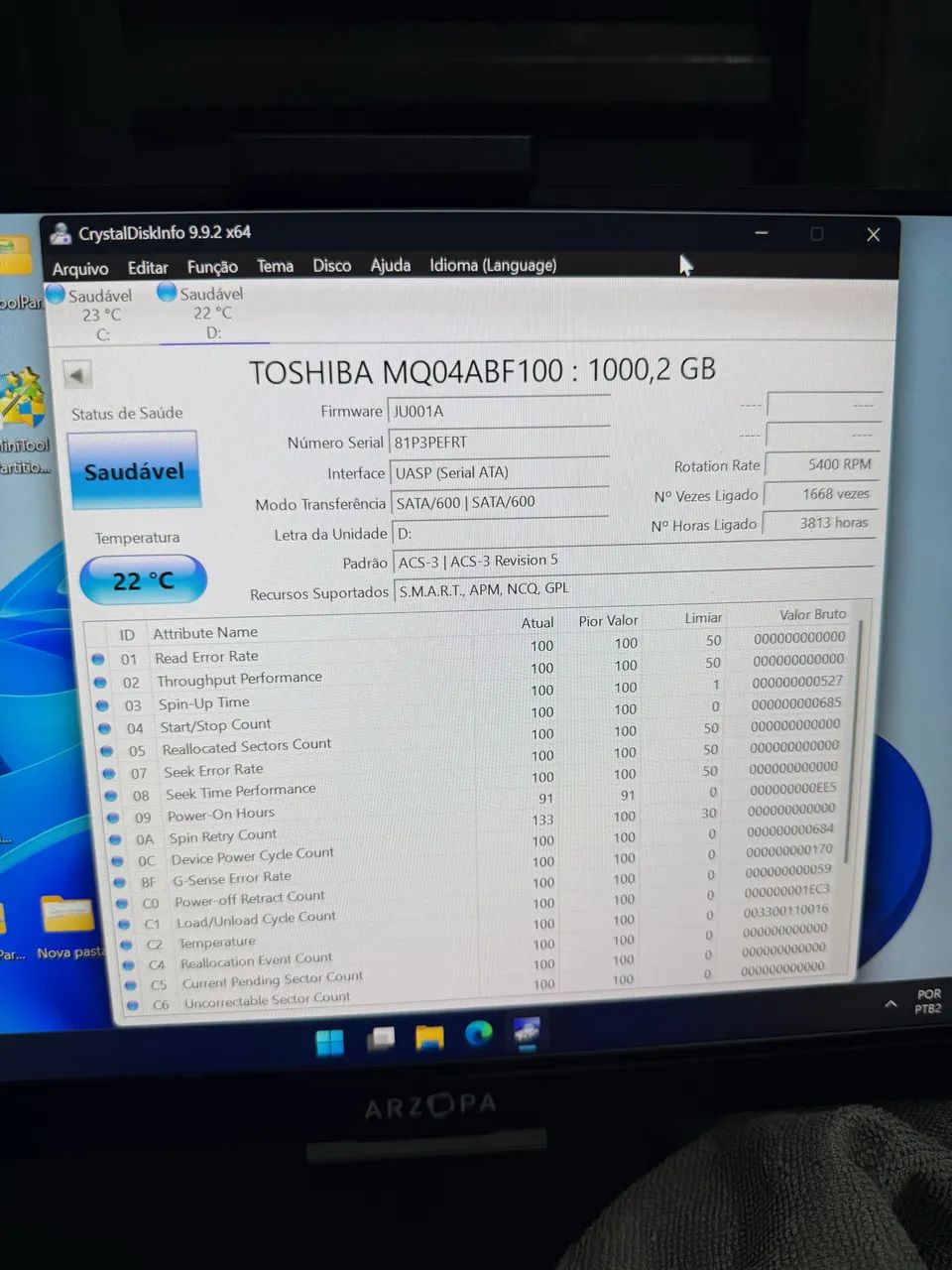Click raw value 000000000EE5
This screenshot has width=952, height=1270.
[x=793, y=788]
